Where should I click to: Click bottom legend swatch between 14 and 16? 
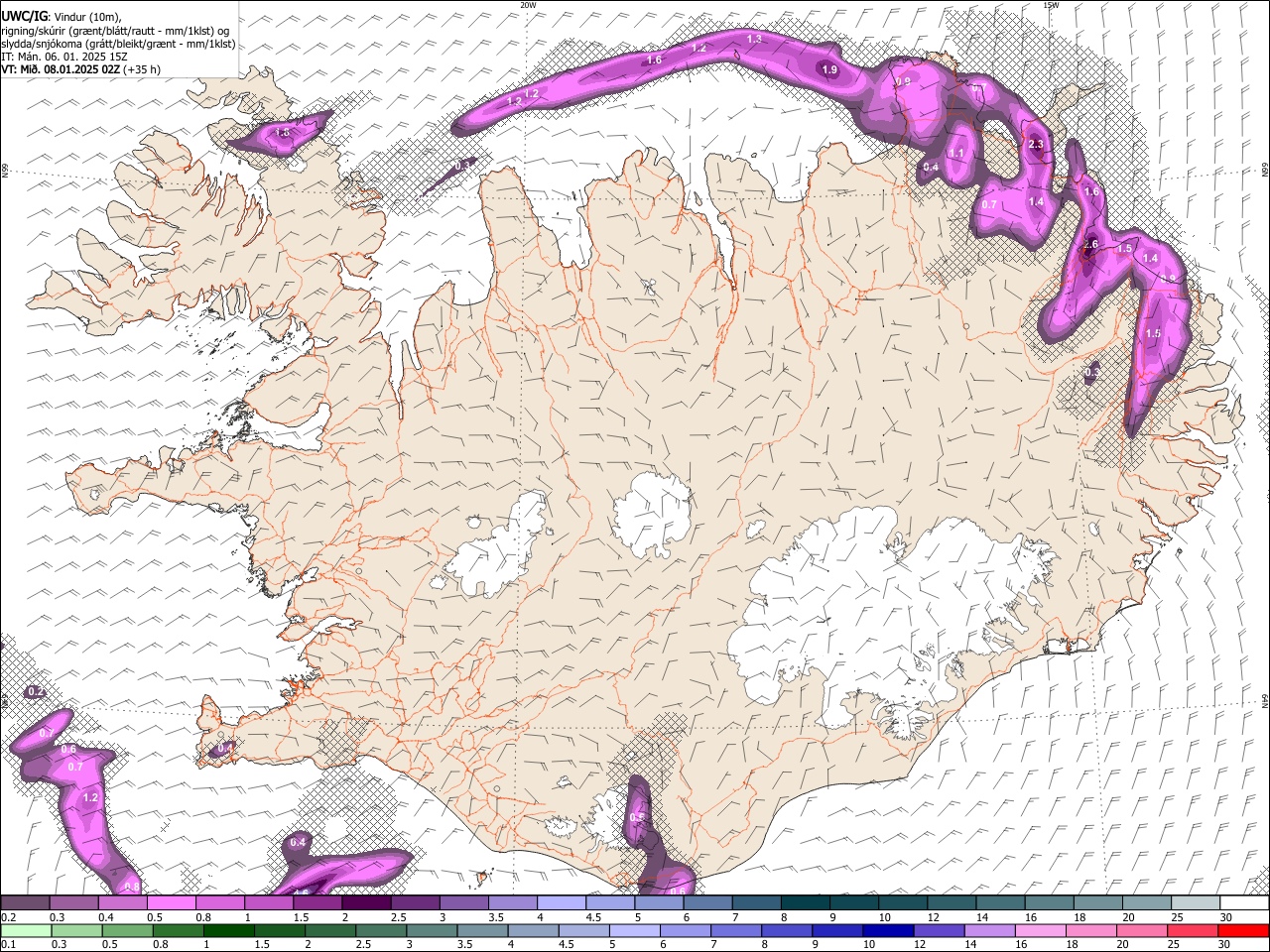point(988,931)
